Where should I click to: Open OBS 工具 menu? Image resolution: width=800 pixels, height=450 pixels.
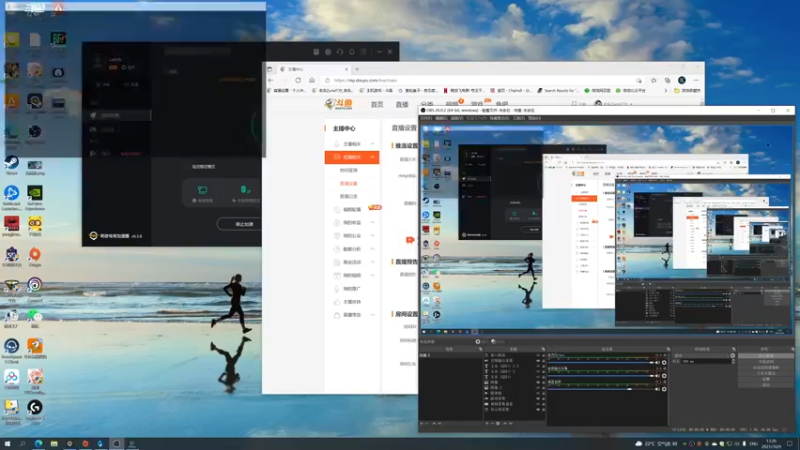(519, 118)
